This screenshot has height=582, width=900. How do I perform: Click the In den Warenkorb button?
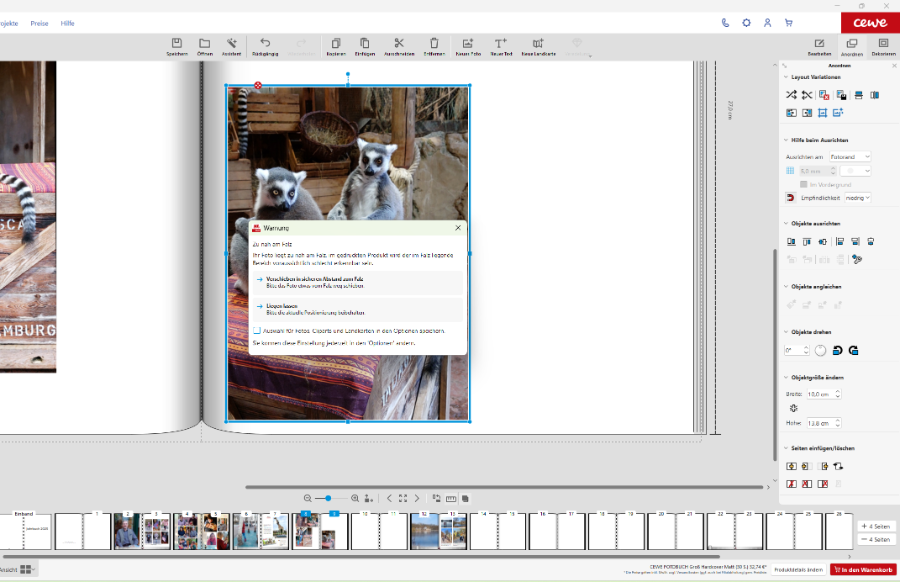(863, 569)
